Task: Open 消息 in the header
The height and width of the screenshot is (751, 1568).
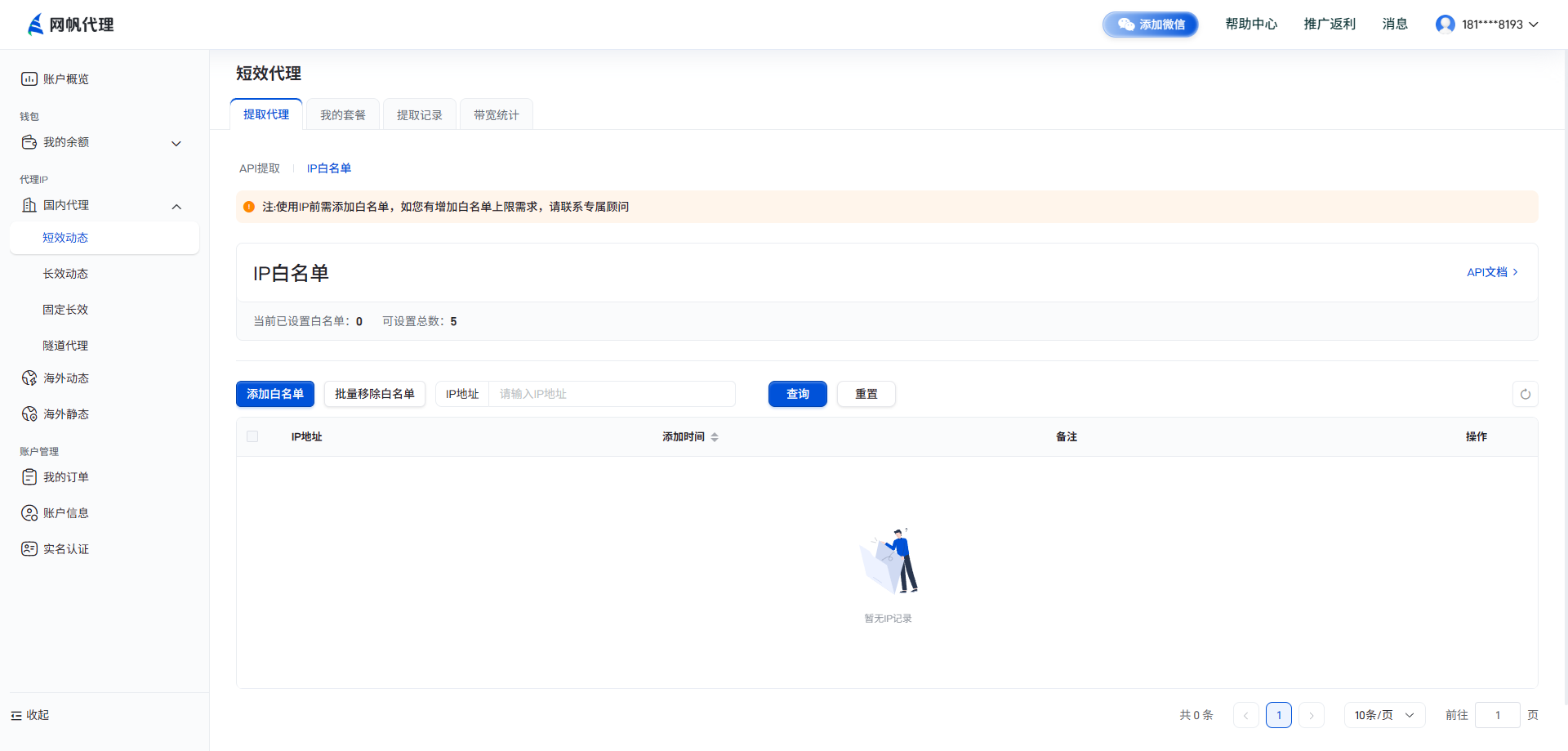Action: click(1395, 25)
